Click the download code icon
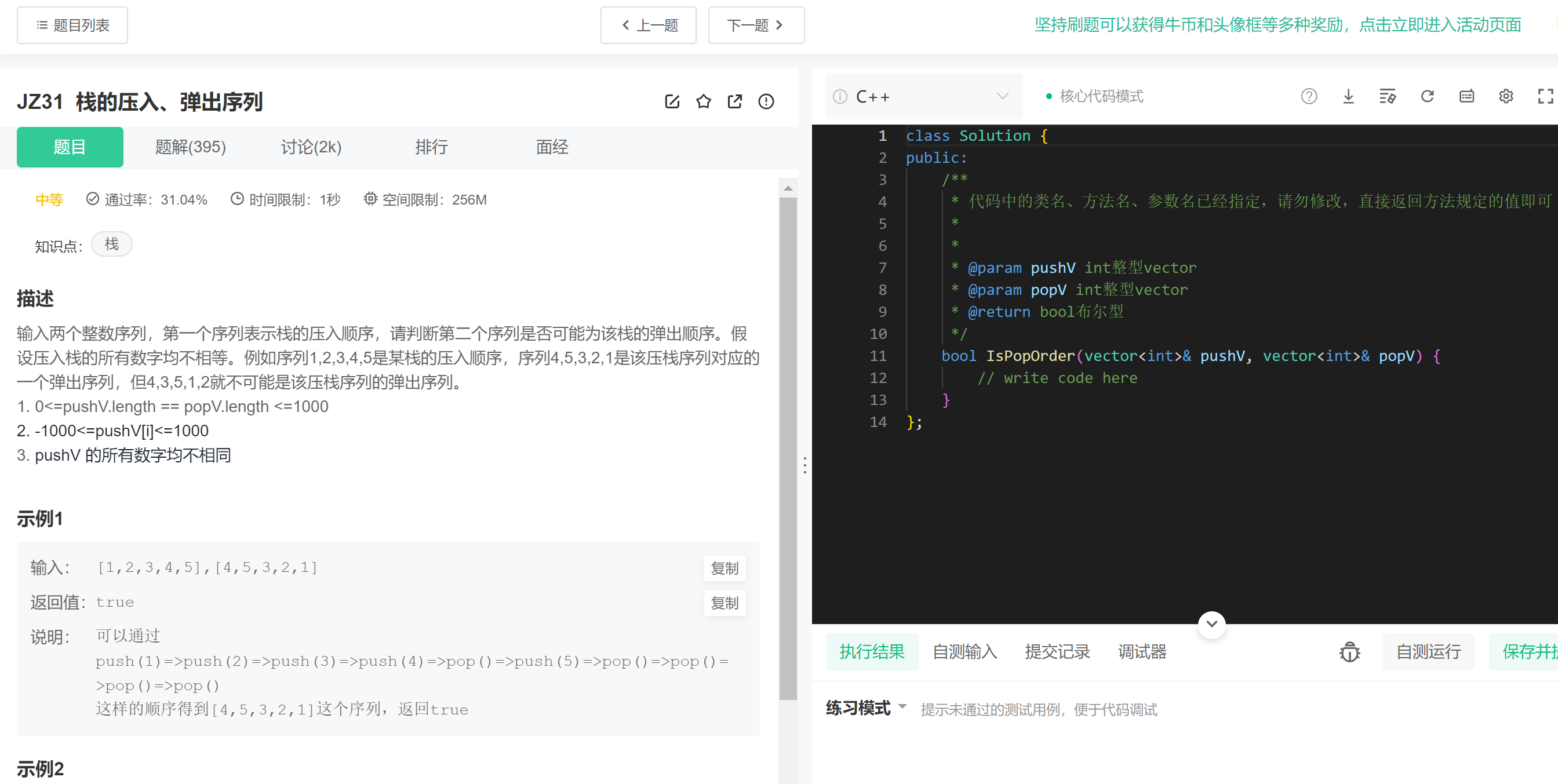This screenshot has height=784, width=1558. 1348,96
